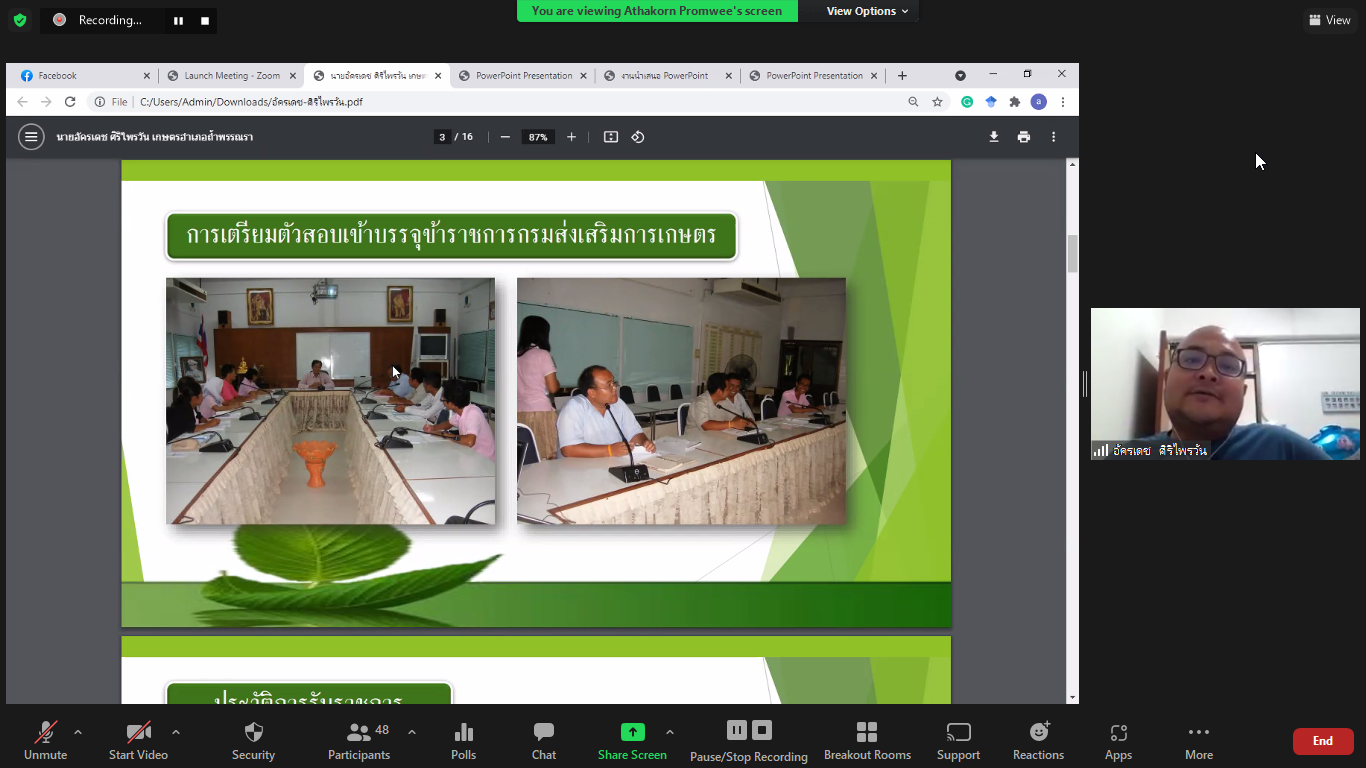
Task: Expand audio options arrow beside Unmute
Action: point(78,732)
